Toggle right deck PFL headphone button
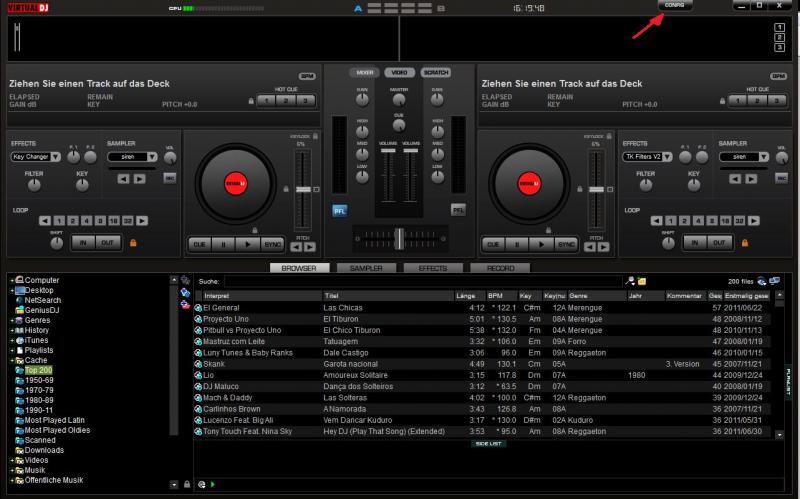This screenshot has height=499, width=800. (458, 210)
